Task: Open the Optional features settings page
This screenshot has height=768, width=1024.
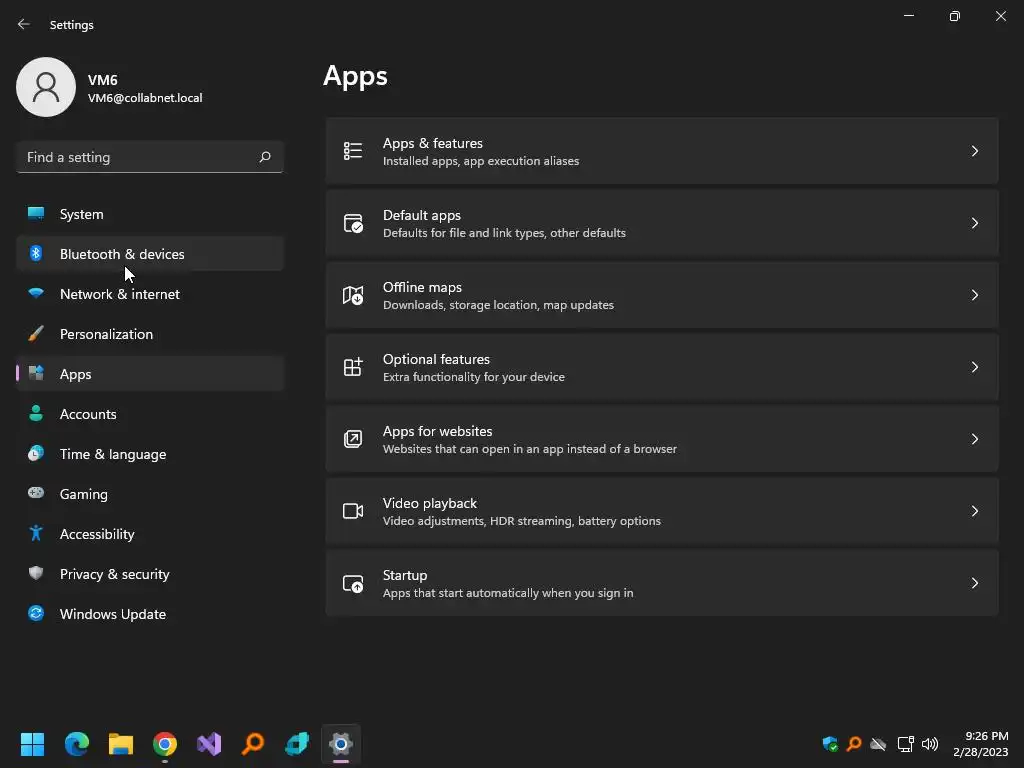Action: coord(662,367)
